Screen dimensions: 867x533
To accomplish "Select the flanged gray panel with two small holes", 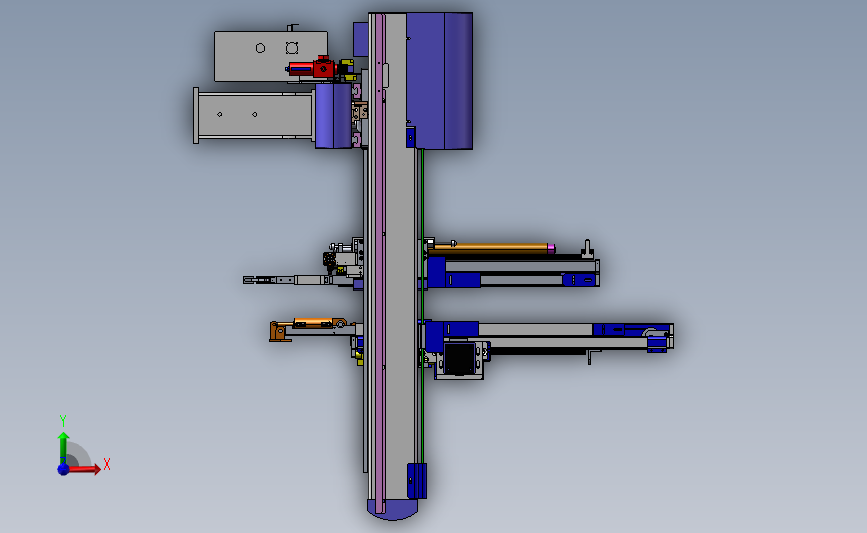I will (254, 115).
